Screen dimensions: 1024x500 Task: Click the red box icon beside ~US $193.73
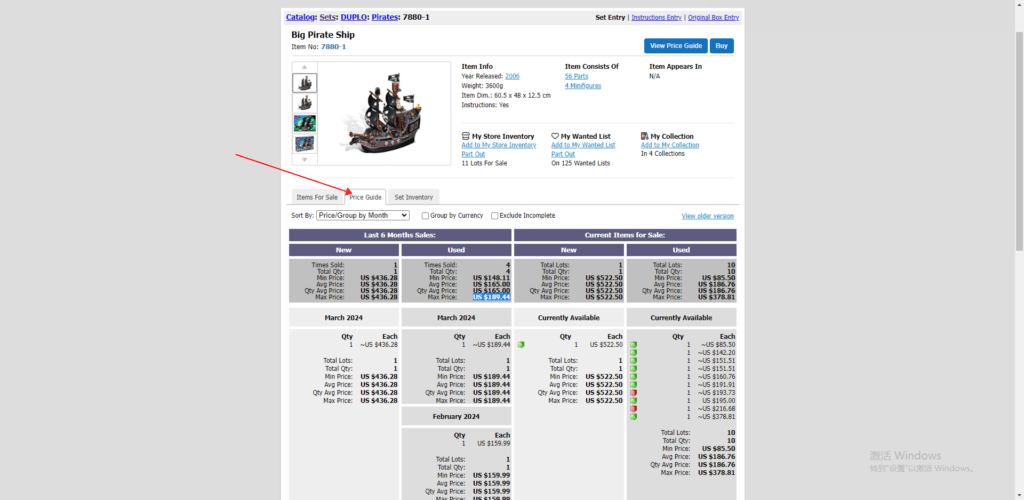[x=633, y=393]
